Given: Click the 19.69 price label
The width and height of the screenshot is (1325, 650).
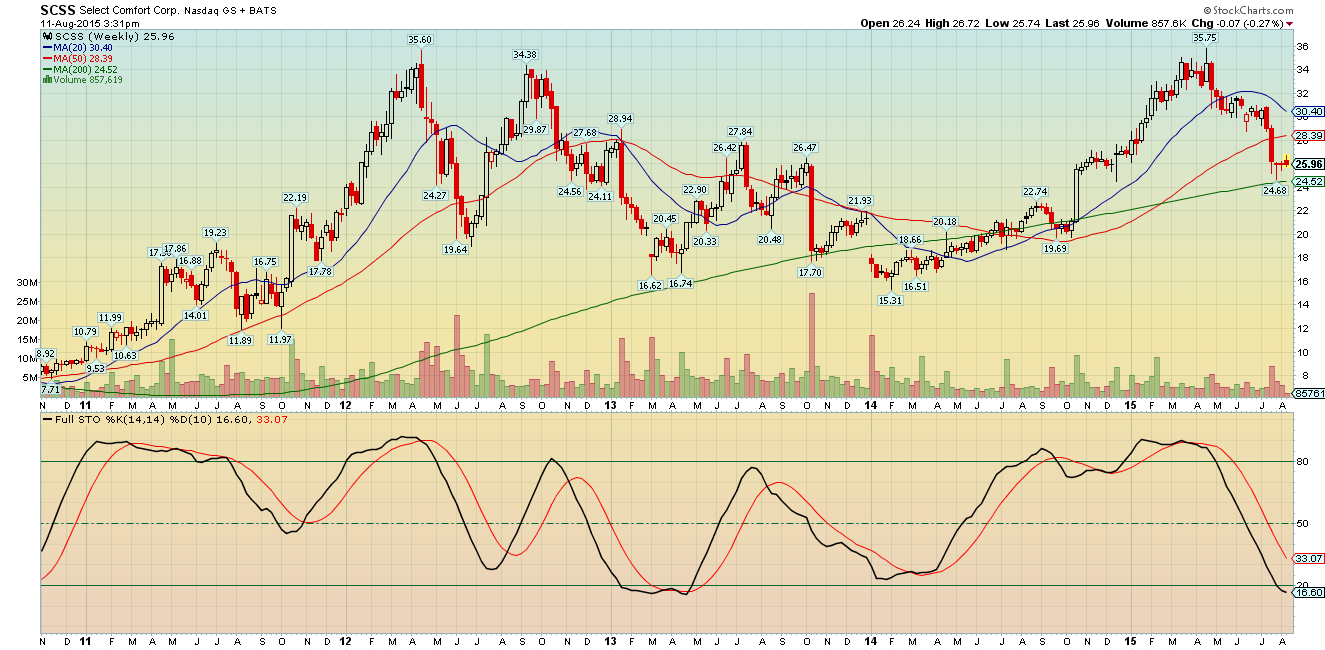Looking at the screenshot, I should (x=1055, y=249).
